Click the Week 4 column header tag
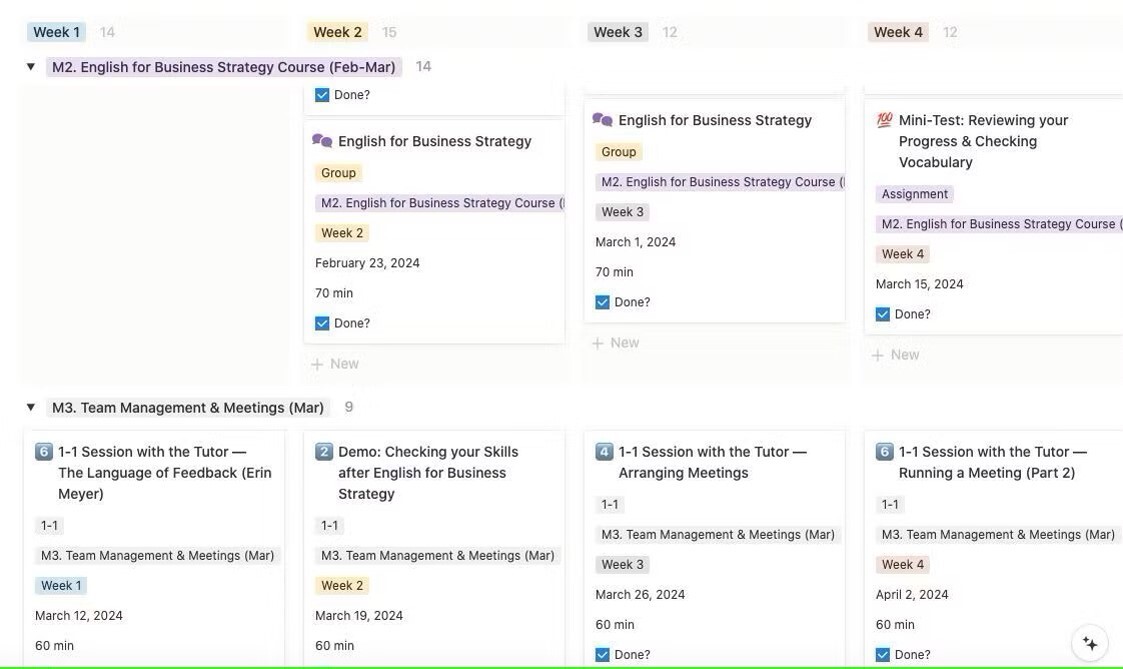The height and width of the screenshot is (669, 1123). tap(898, 32)
